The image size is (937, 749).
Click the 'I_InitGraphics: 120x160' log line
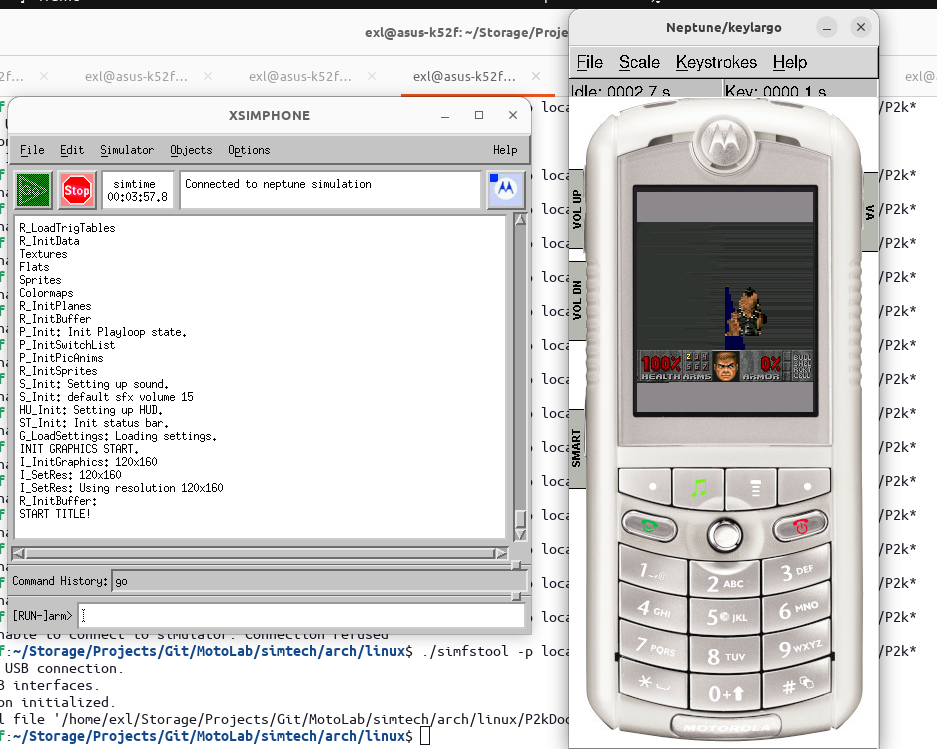click(88, 461)
